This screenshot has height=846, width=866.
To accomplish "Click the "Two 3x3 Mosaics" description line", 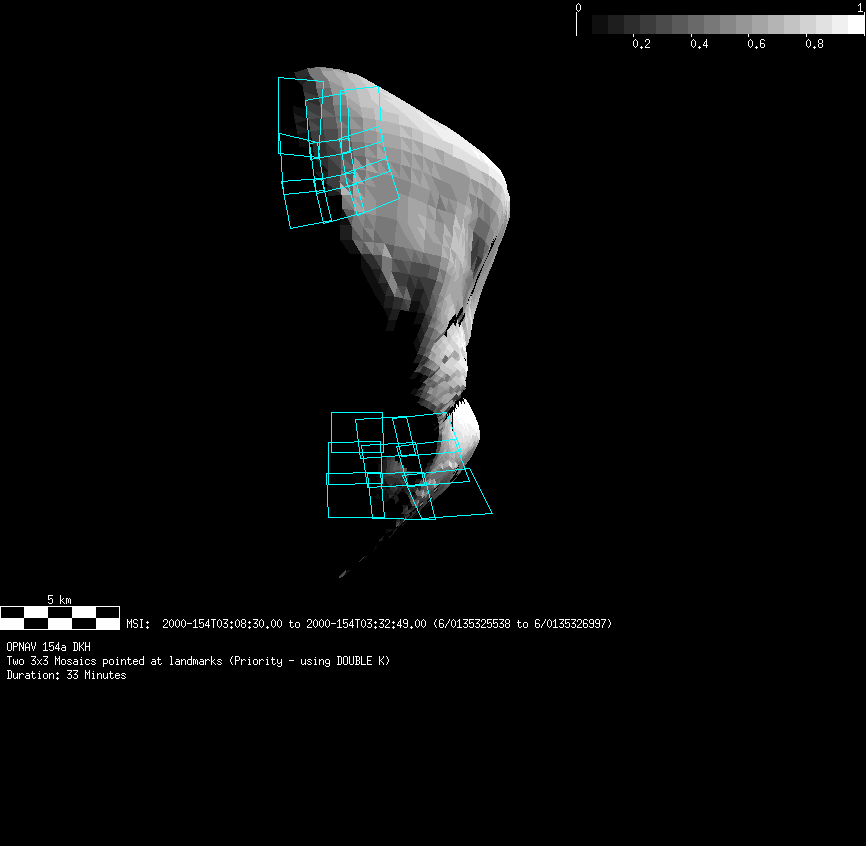I will (198, 661).
